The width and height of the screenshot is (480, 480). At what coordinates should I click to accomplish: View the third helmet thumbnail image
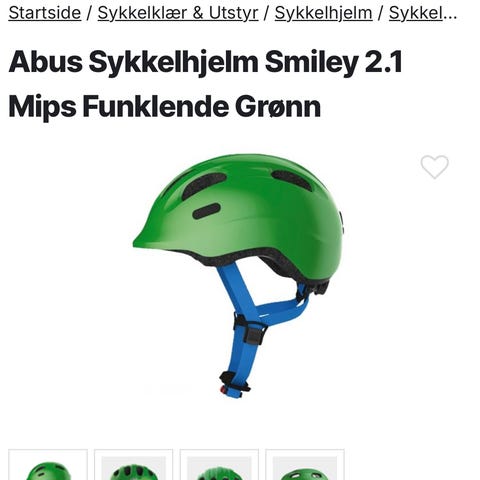(x=219, y=465)
